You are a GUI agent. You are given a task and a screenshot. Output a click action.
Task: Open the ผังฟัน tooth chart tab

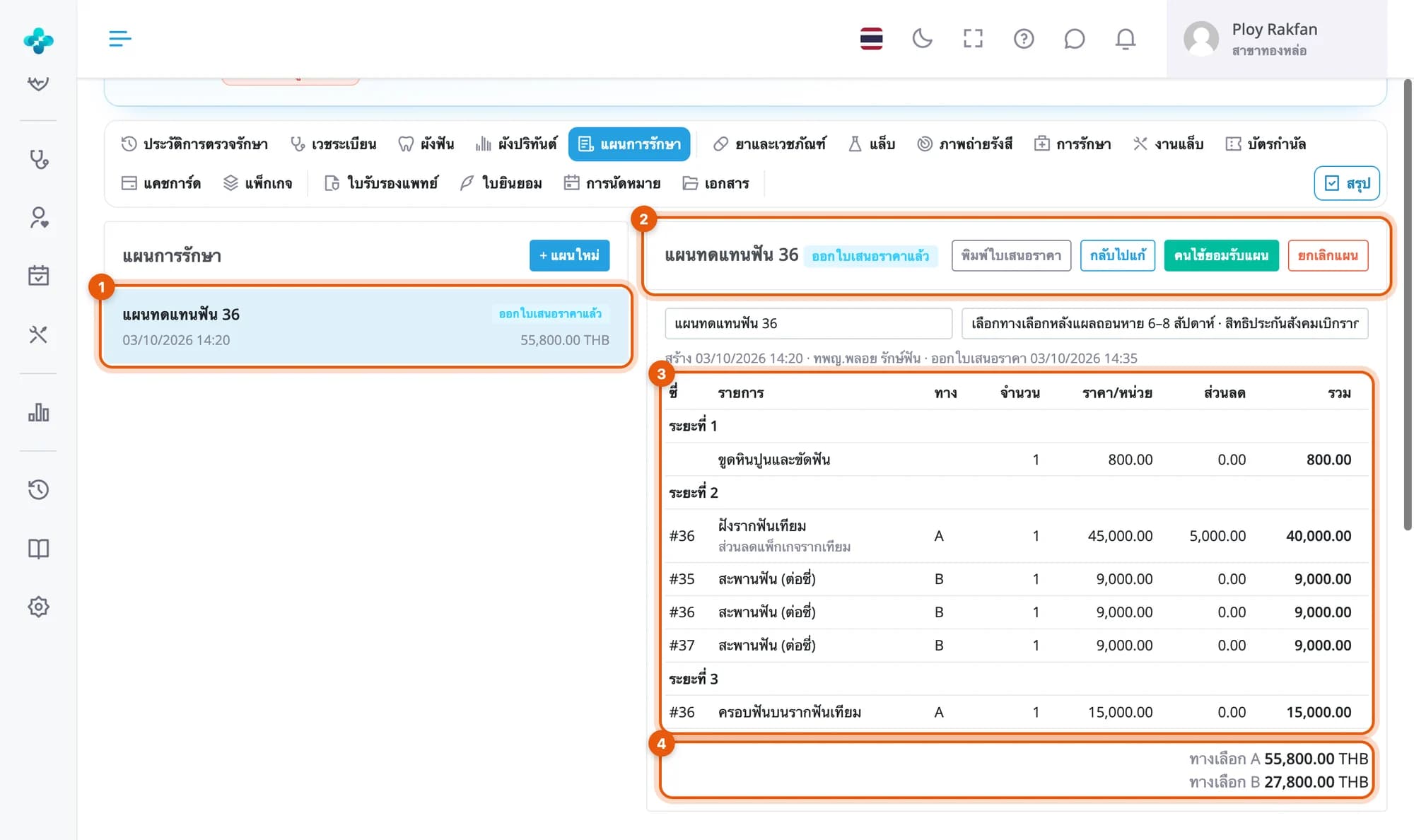pos(426,144)
